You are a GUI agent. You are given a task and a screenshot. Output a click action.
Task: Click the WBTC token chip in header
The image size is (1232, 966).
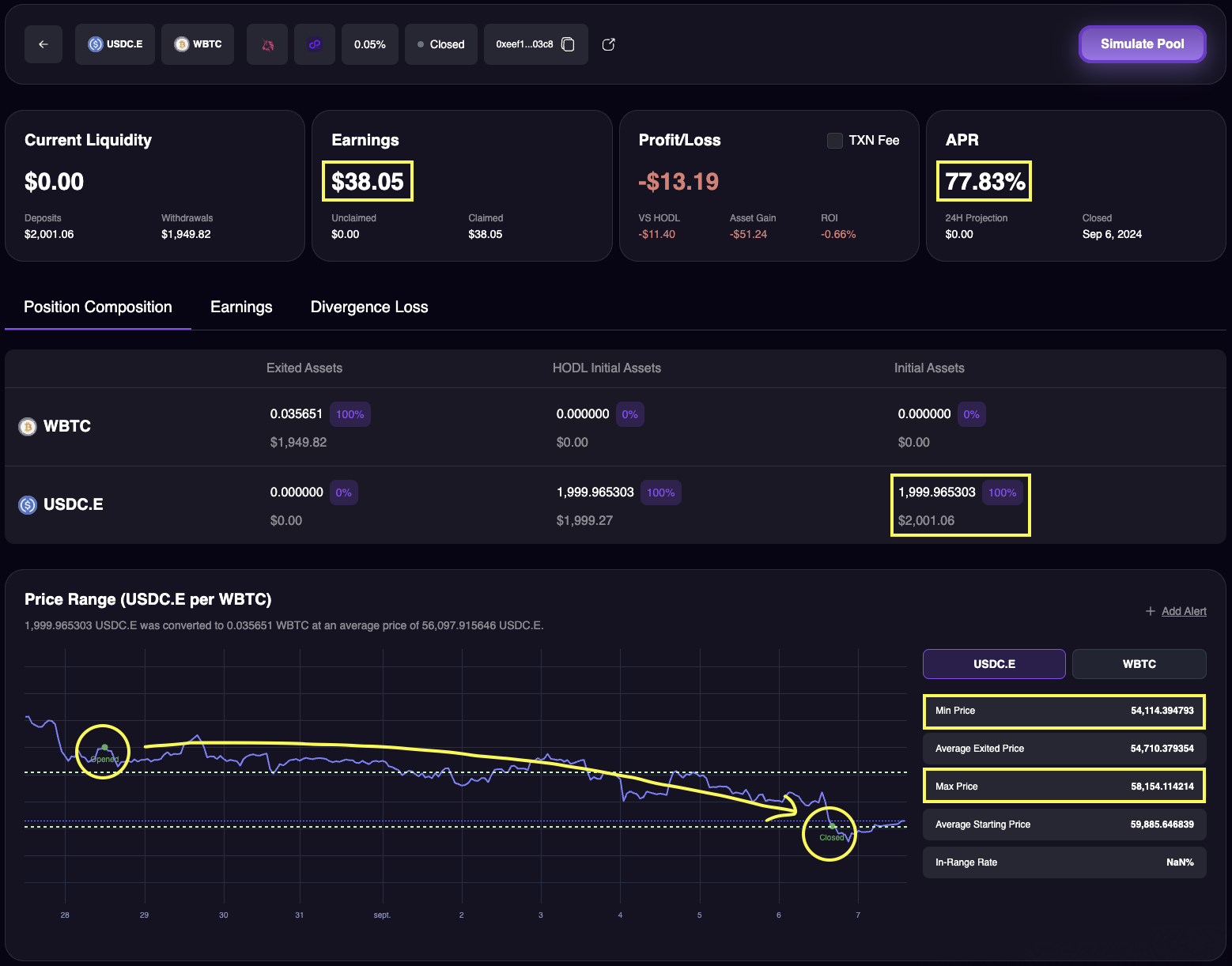click(x=198, y=44)
